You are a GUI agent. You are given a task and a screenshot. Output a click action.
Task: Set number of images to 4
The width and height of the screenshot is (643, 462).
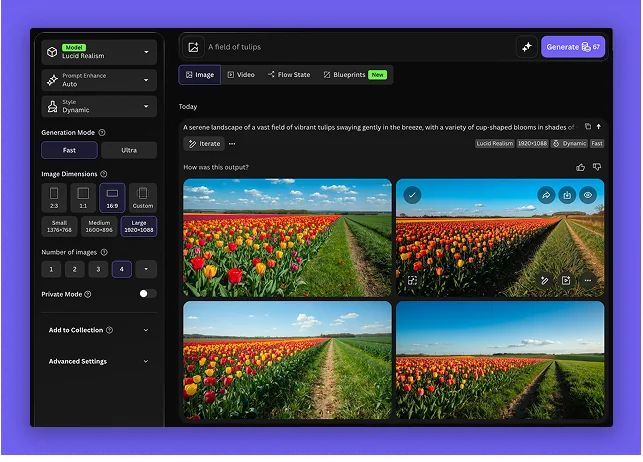(x=121, y=269)
